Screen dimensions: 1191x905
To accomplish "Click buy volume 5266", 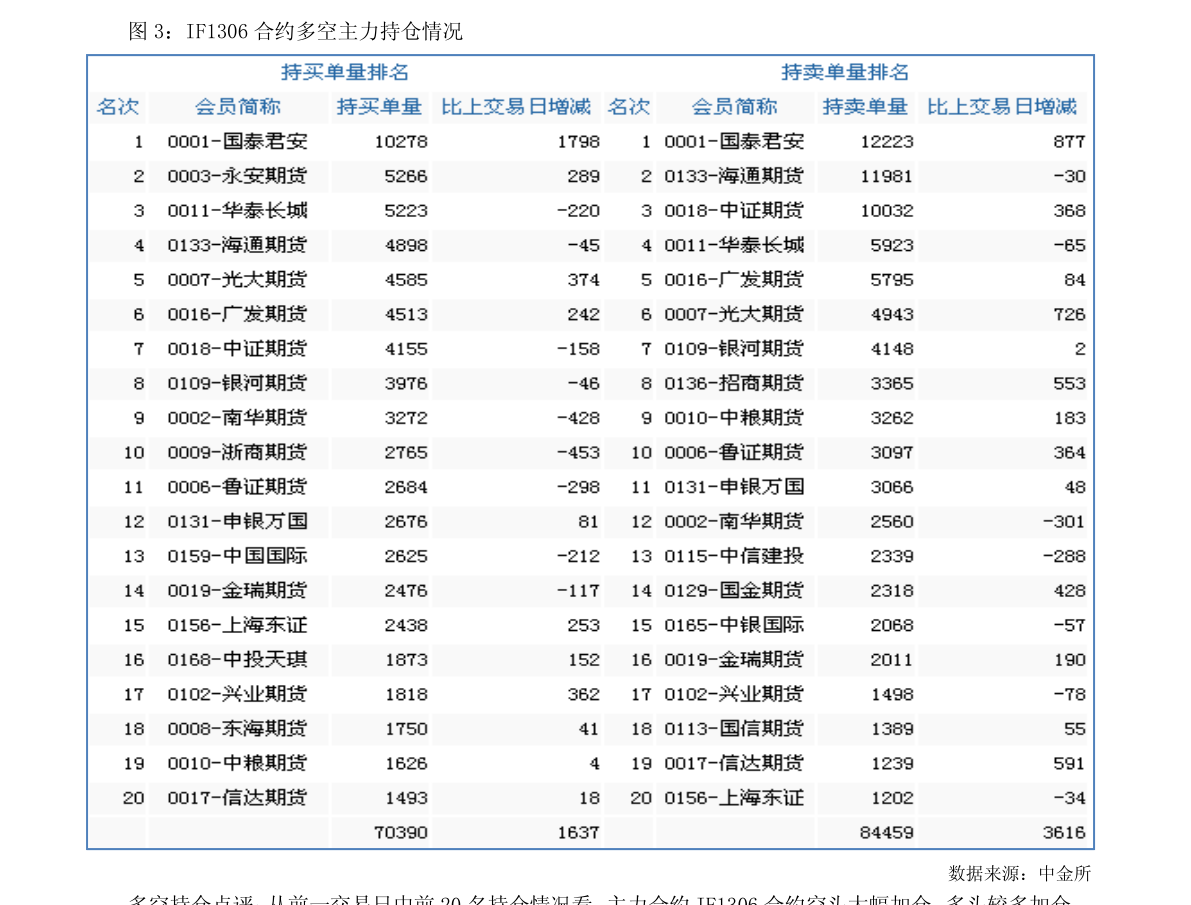I will tap(406, 176).
